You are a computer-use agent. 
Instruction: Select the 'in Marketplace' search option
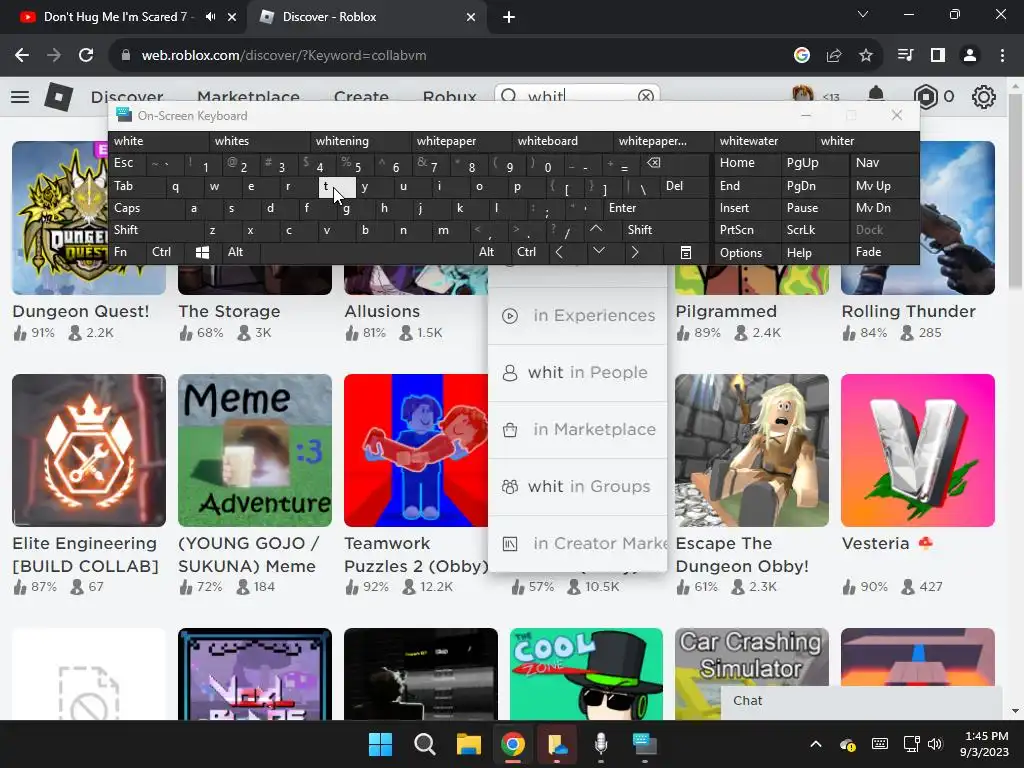pos(577,430)
